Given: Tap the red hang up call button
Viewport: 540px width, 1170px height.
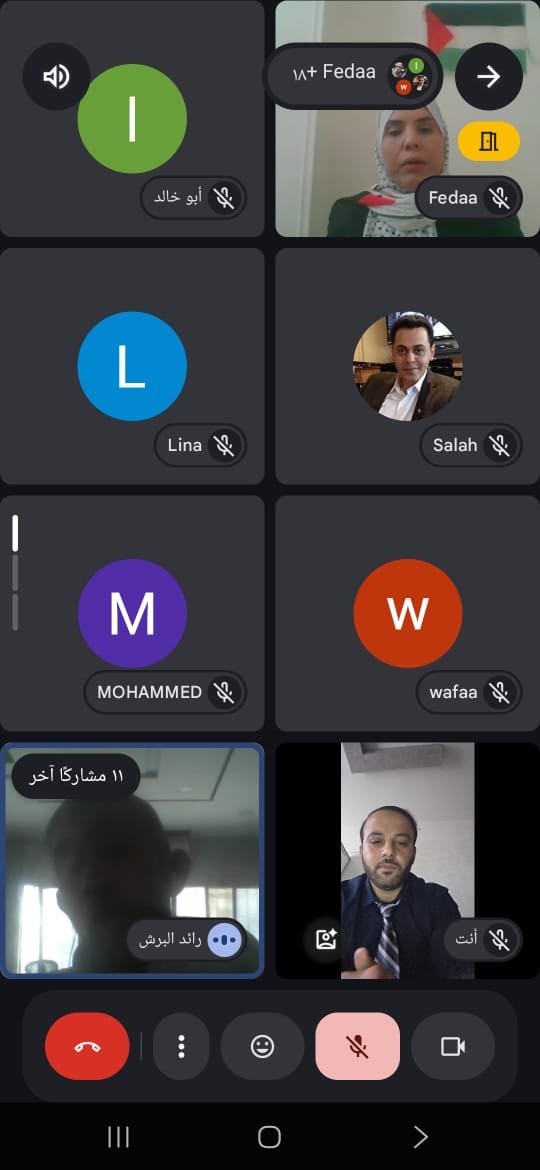Looking at the screenshot, I should 87,1046.
